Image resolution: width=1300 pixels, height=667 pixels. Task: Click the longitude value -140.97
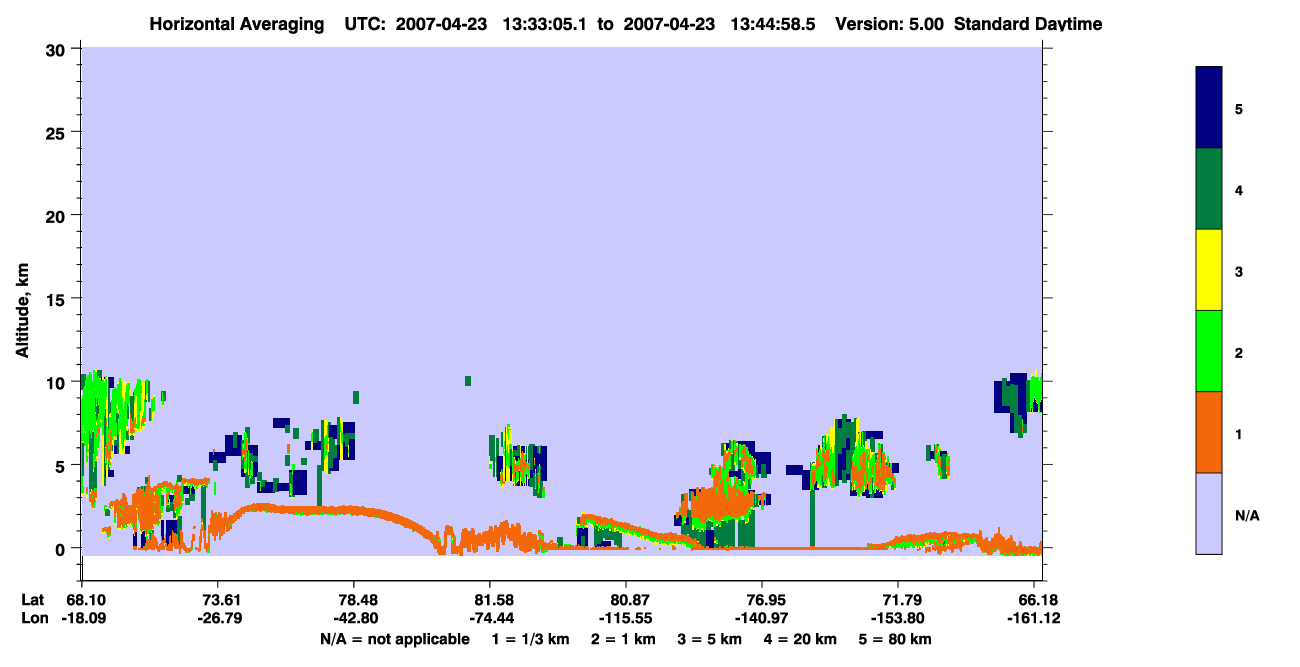pyautogui.click(x=762, y=618)
